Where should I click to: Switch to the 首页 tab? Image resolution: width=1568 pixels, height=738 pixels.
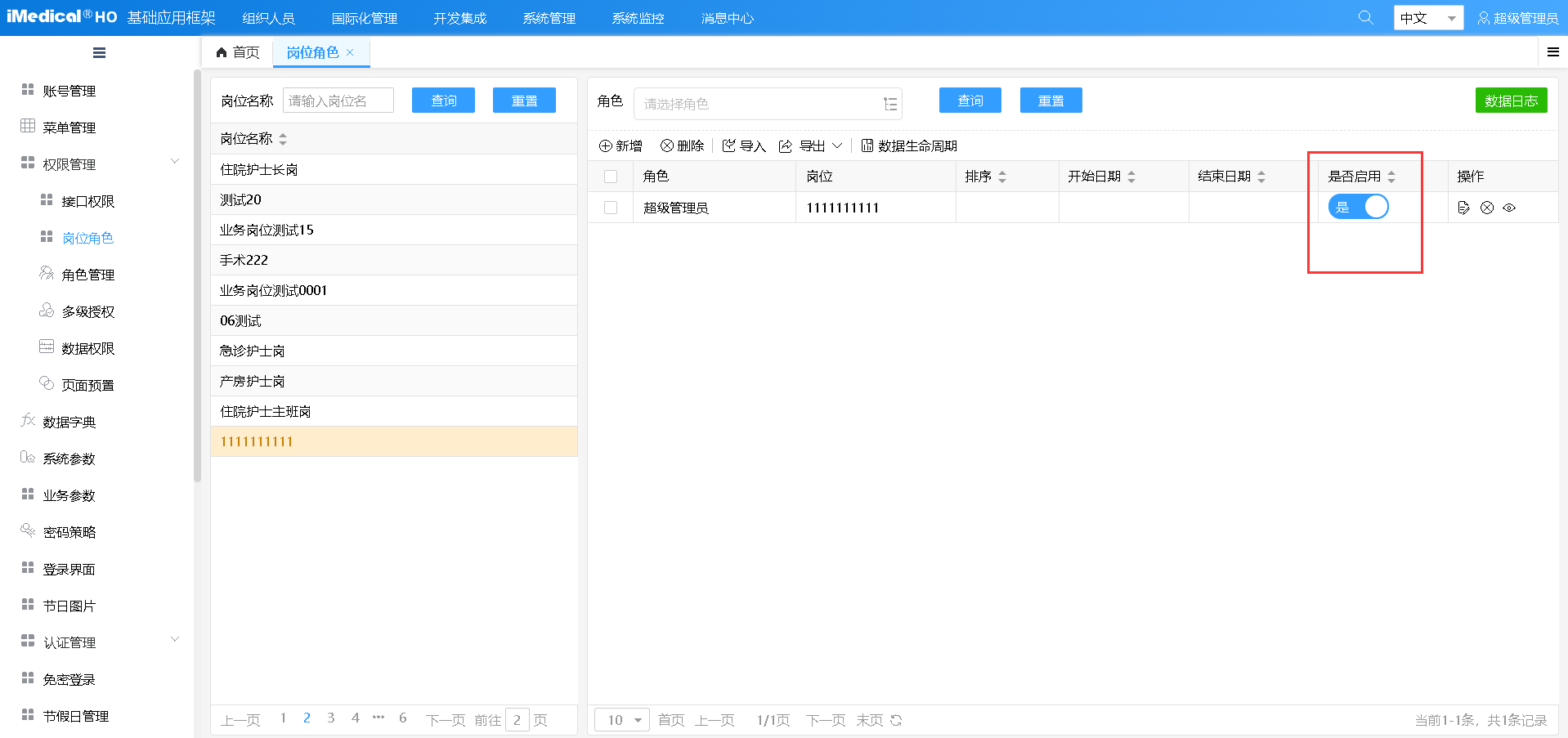(x=238, y=52)
